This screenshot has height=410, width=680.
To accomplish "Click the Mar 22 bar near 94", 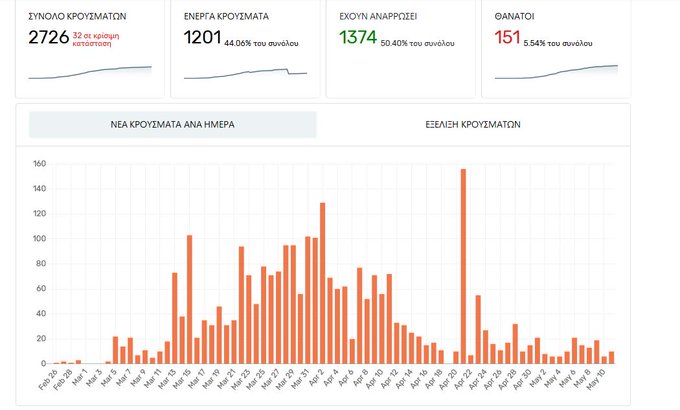I will [241, 305].
